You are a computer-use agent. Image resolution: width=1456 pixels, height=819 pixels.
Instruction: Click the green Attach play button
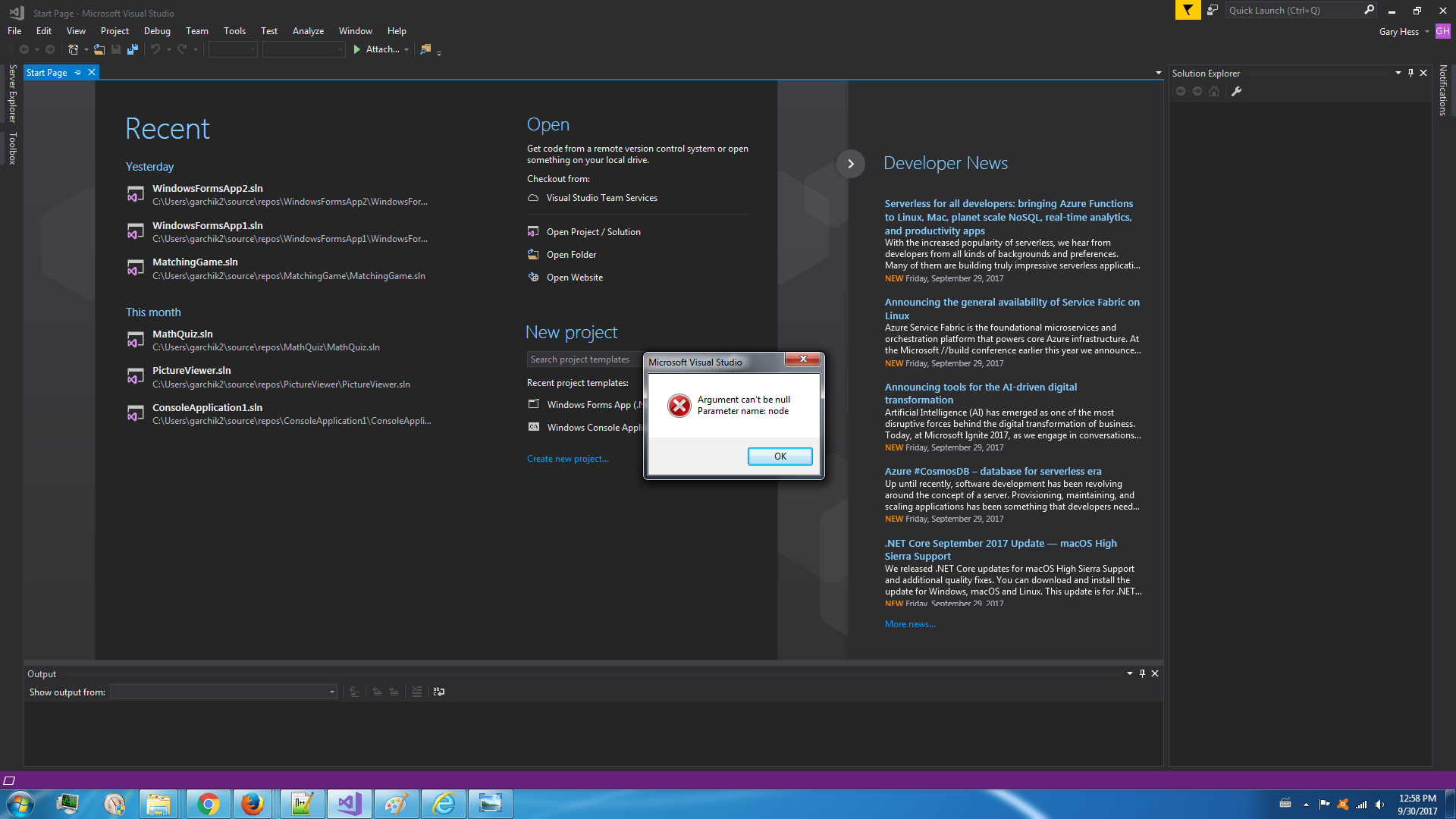pyautogui.click(x=356, y=49)
